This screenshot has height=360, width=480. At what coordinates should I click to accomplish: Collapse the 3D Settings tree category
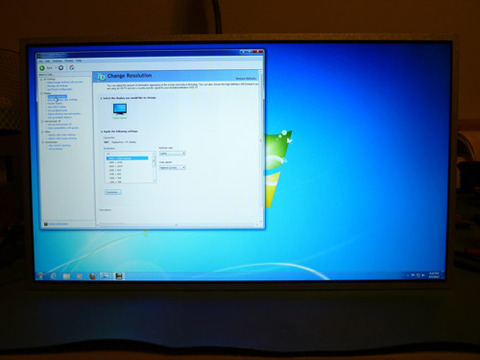pyautogui.click(x=42, y=79)
